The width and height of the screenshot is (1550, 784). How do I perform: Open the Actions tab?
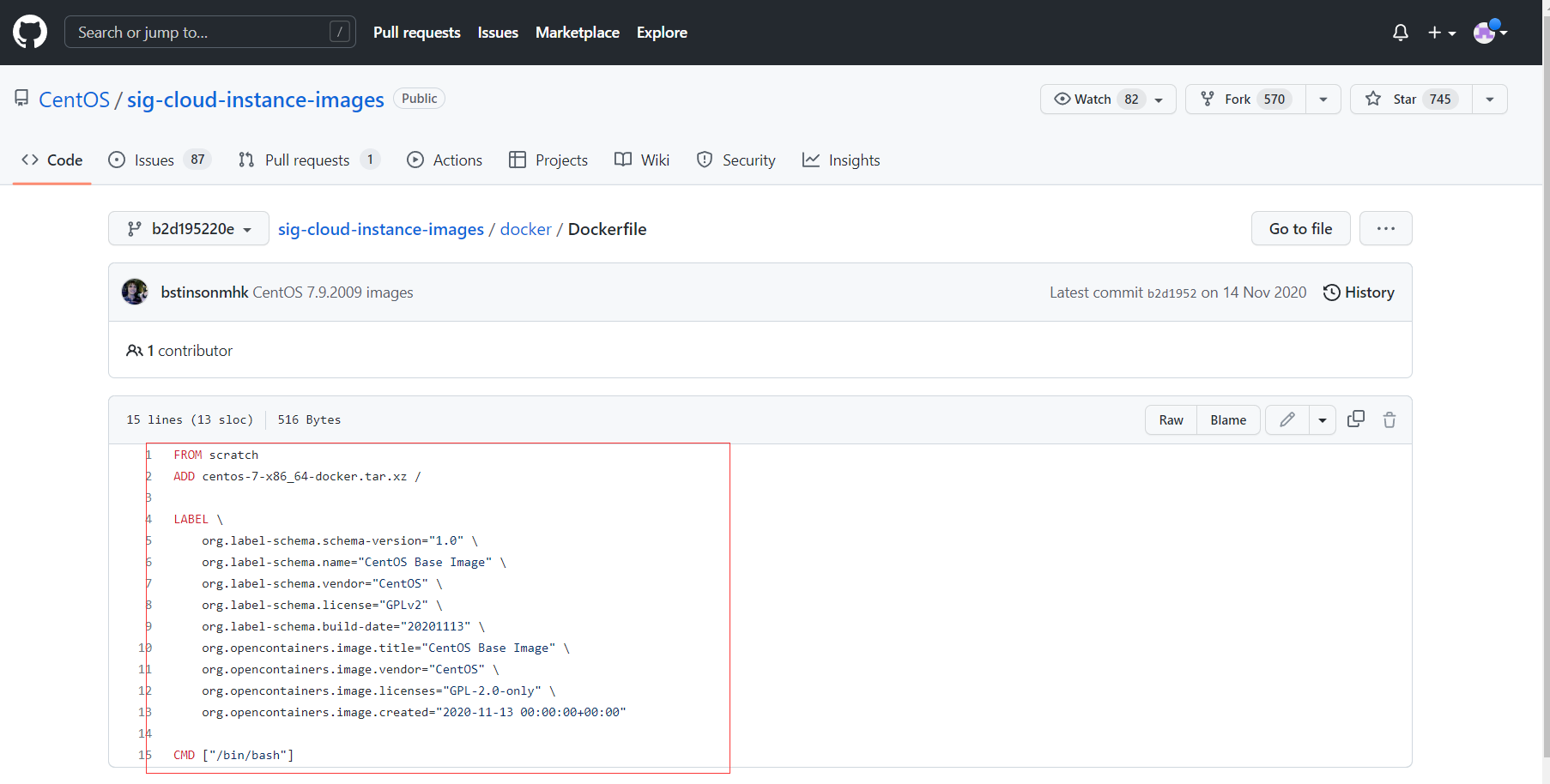point(445,160)
